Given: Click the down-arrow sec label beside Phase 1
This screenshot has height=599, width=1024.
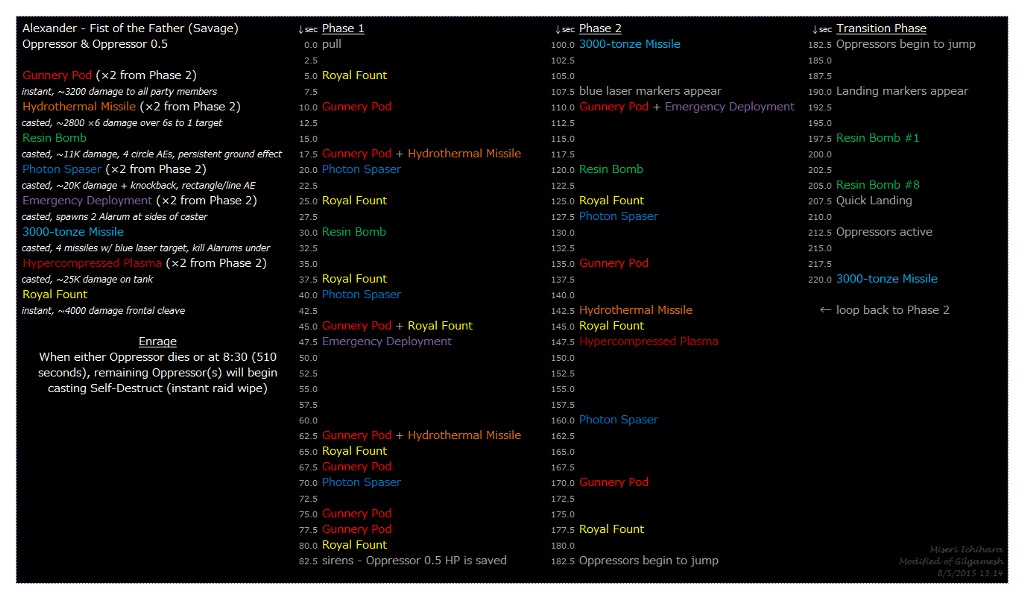Looking at the screenshot, I should 308,29.
